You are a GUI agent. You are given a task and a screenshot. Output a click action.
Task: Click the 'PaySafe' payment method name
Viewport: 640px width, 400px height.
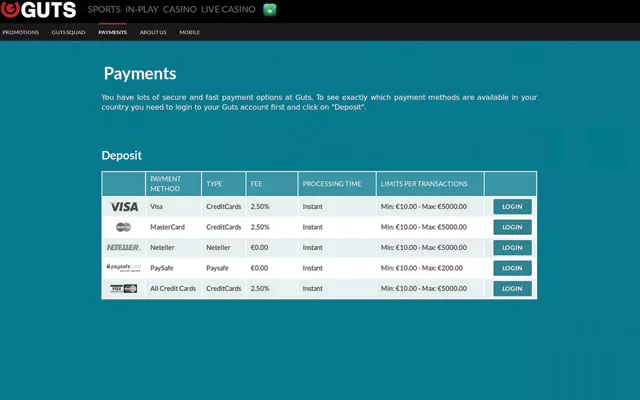pos(162,268)
